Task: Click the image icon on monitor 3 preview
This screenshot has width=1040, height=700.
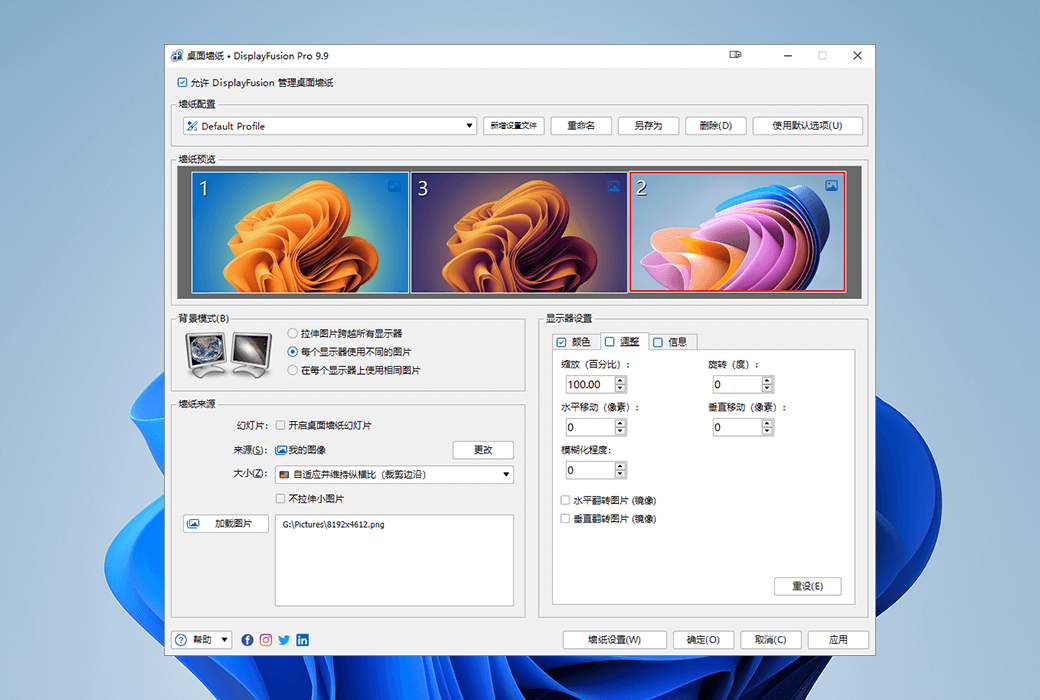Action: 614,186
